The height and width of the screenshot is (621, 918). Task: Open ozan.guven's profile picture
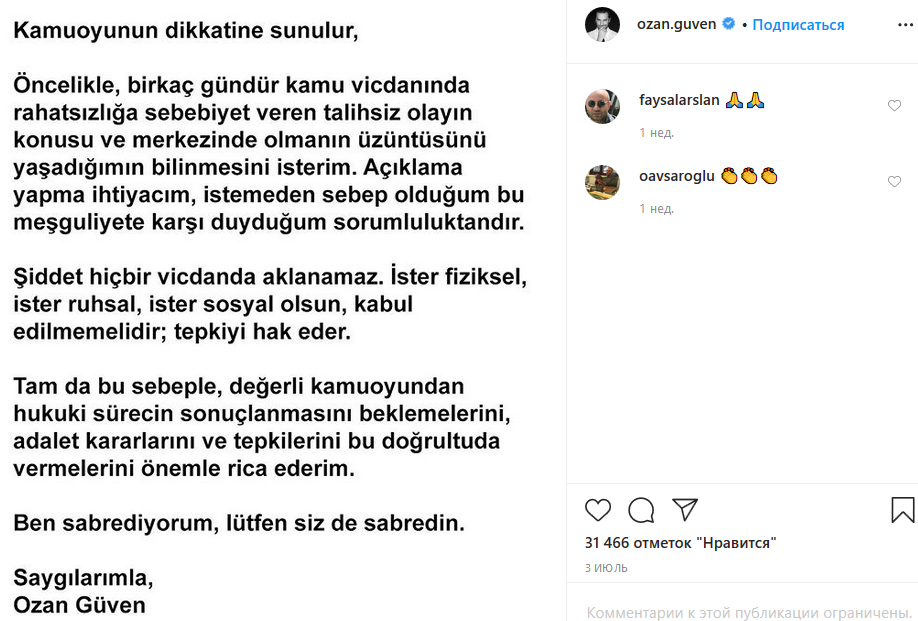point(602,24)
